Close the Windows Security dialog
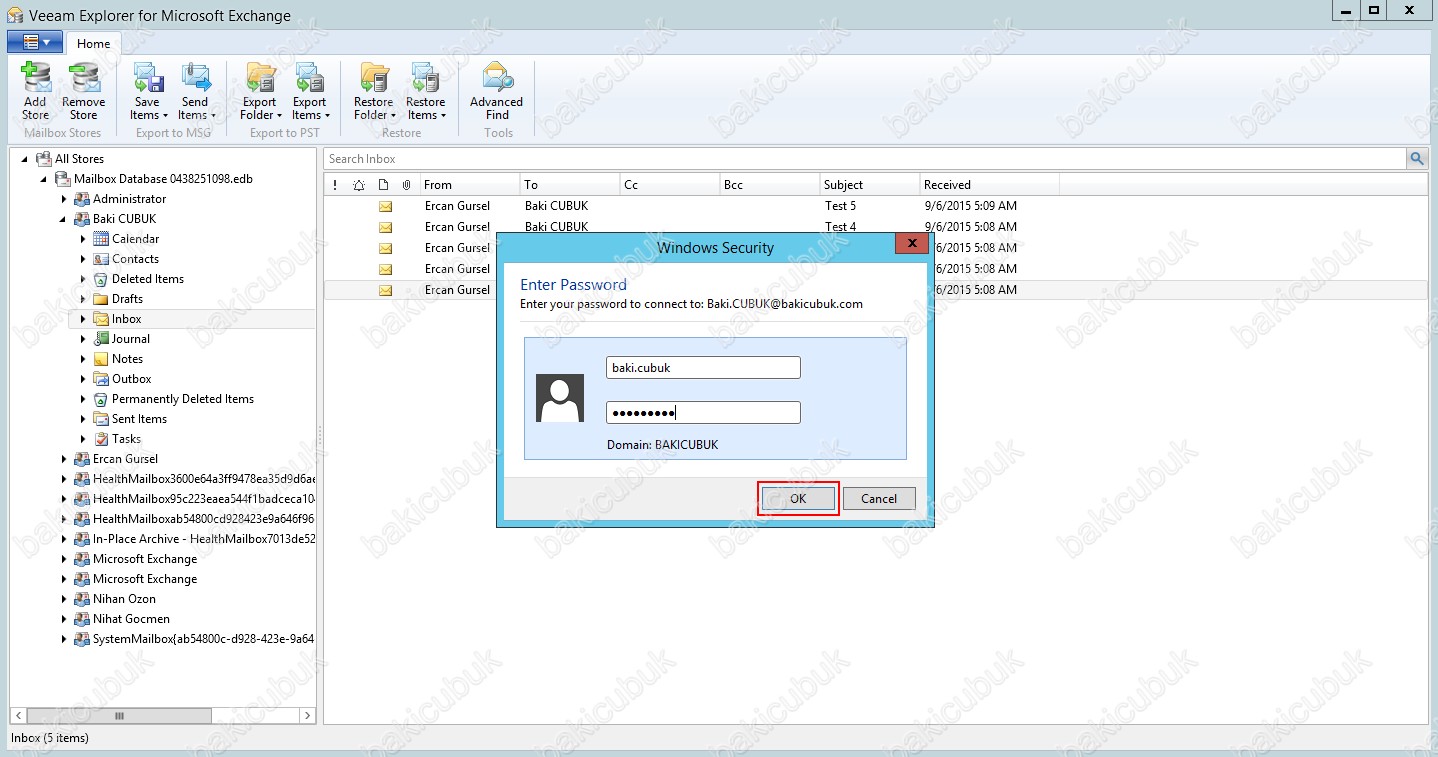 coord(911,243)
